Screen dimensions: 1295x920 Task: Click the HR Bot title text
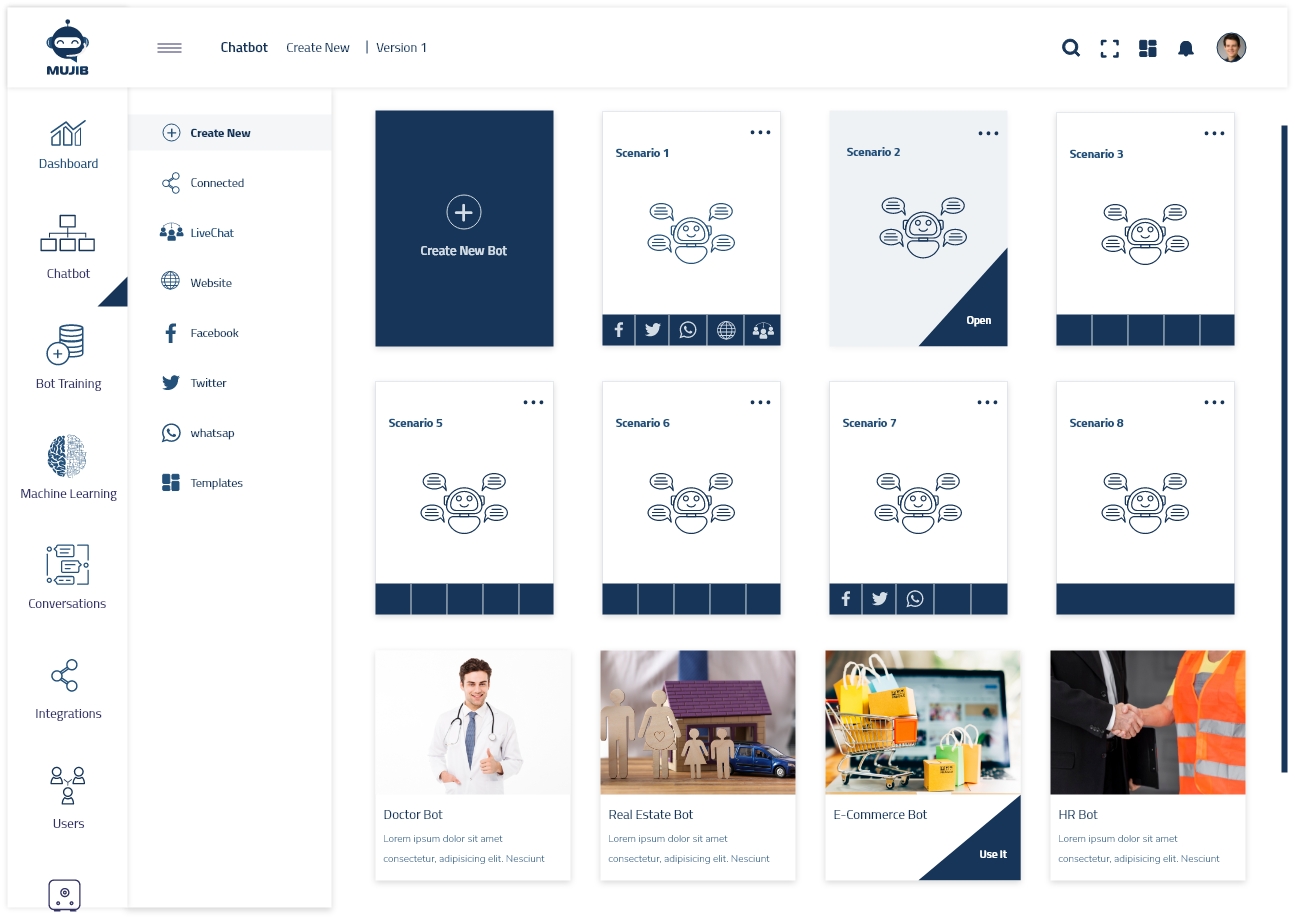point(1078,815)
